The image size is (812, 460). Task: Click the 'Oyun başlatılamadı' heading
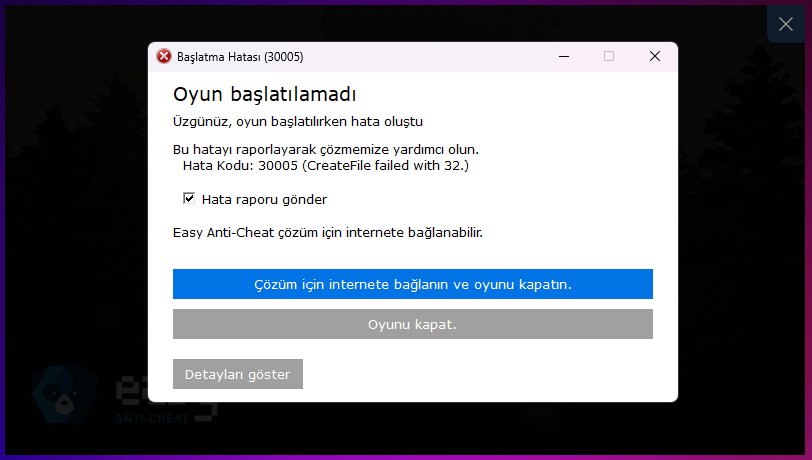pyautogui.click(x=265, y=94)
